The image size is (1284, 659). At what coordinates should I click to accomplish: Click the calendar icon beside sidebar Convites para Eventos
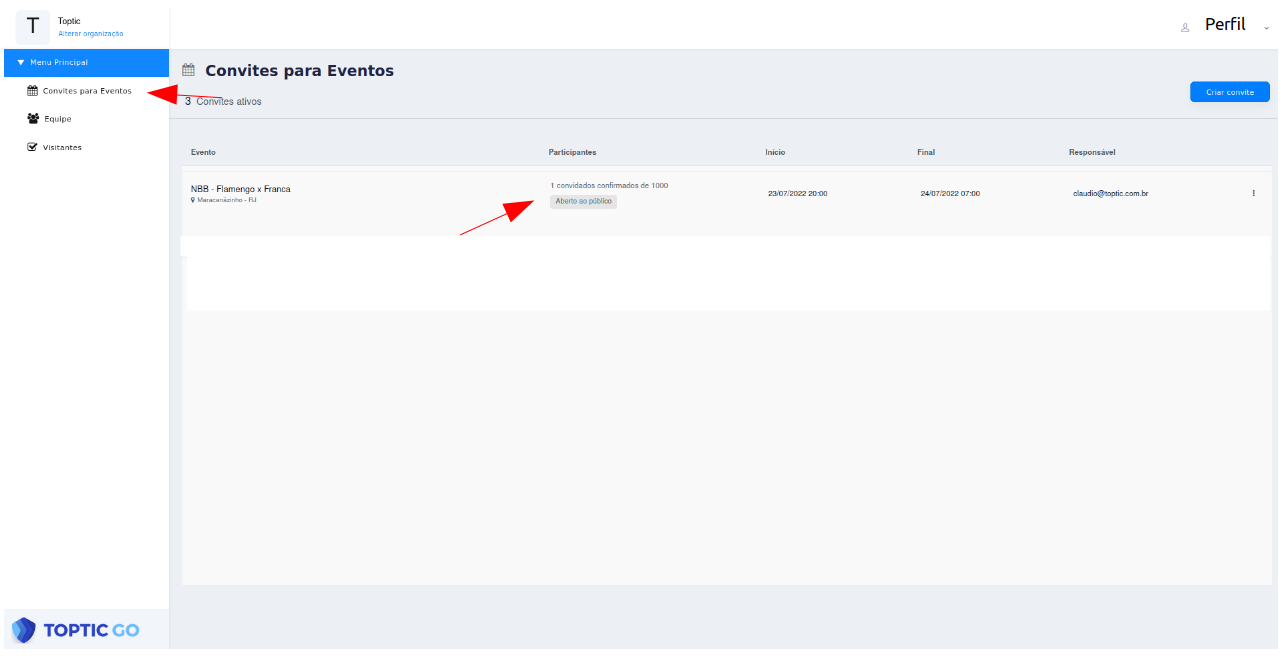click(32, 91)
